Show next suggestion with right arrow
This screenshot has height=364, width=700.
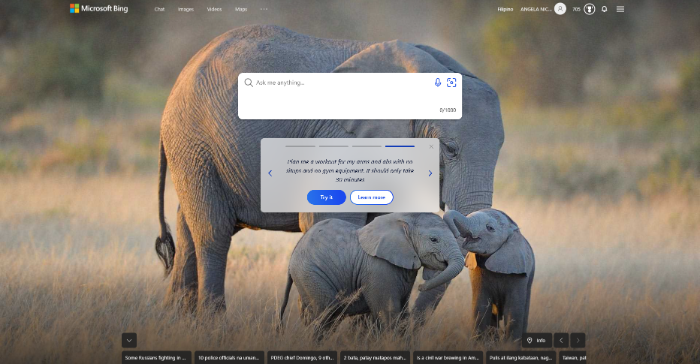pos(430,173)
